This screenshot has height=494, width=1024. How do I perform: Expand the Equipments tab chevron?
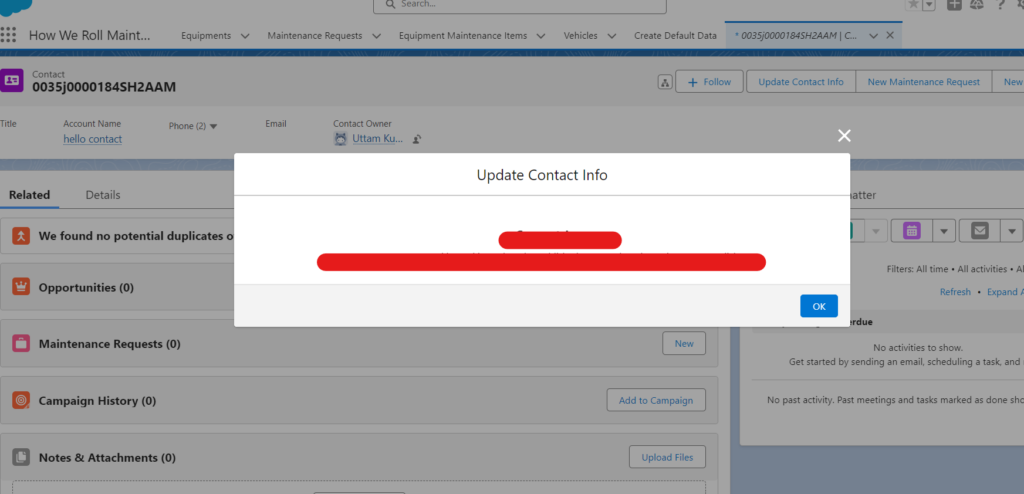[245, 36]
